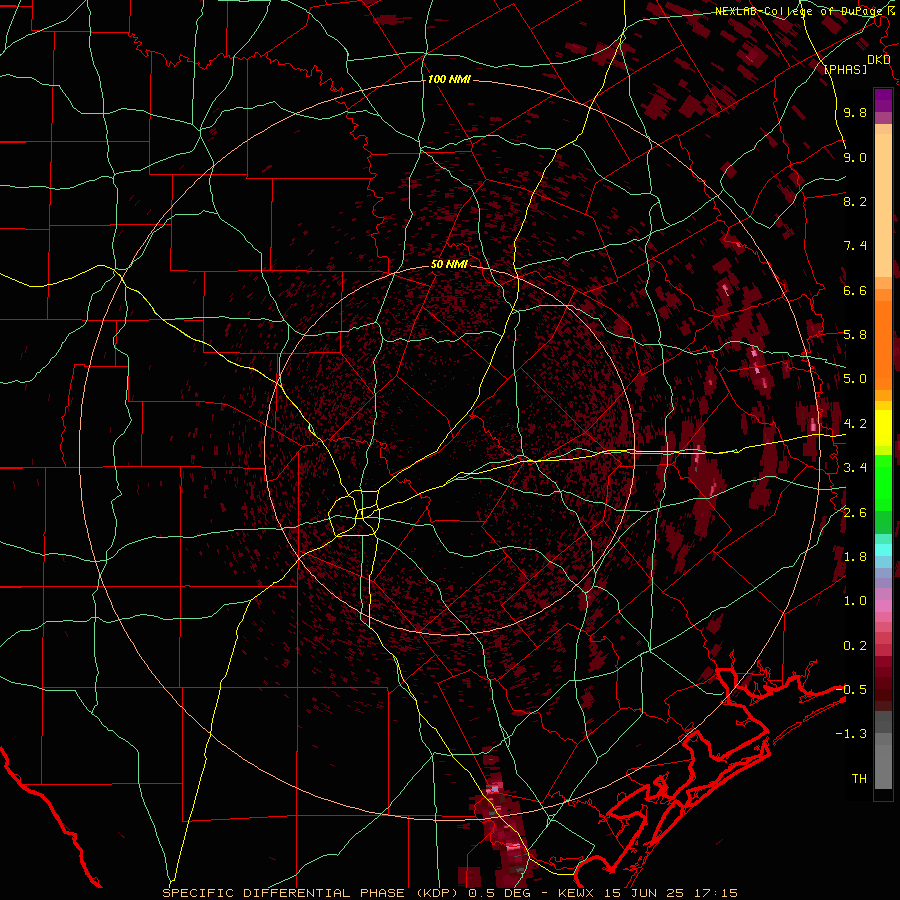Click the "[PHAS]" units label above the scale

(845, 69)
